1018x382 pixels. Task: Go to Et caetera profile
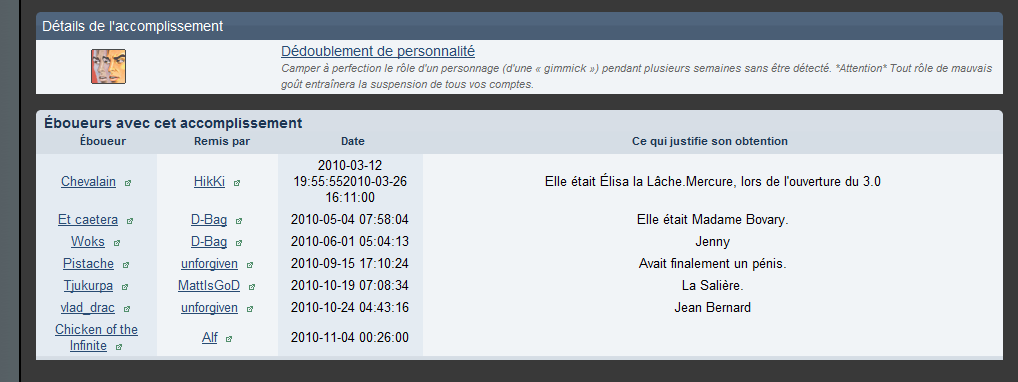coord(88,220)
